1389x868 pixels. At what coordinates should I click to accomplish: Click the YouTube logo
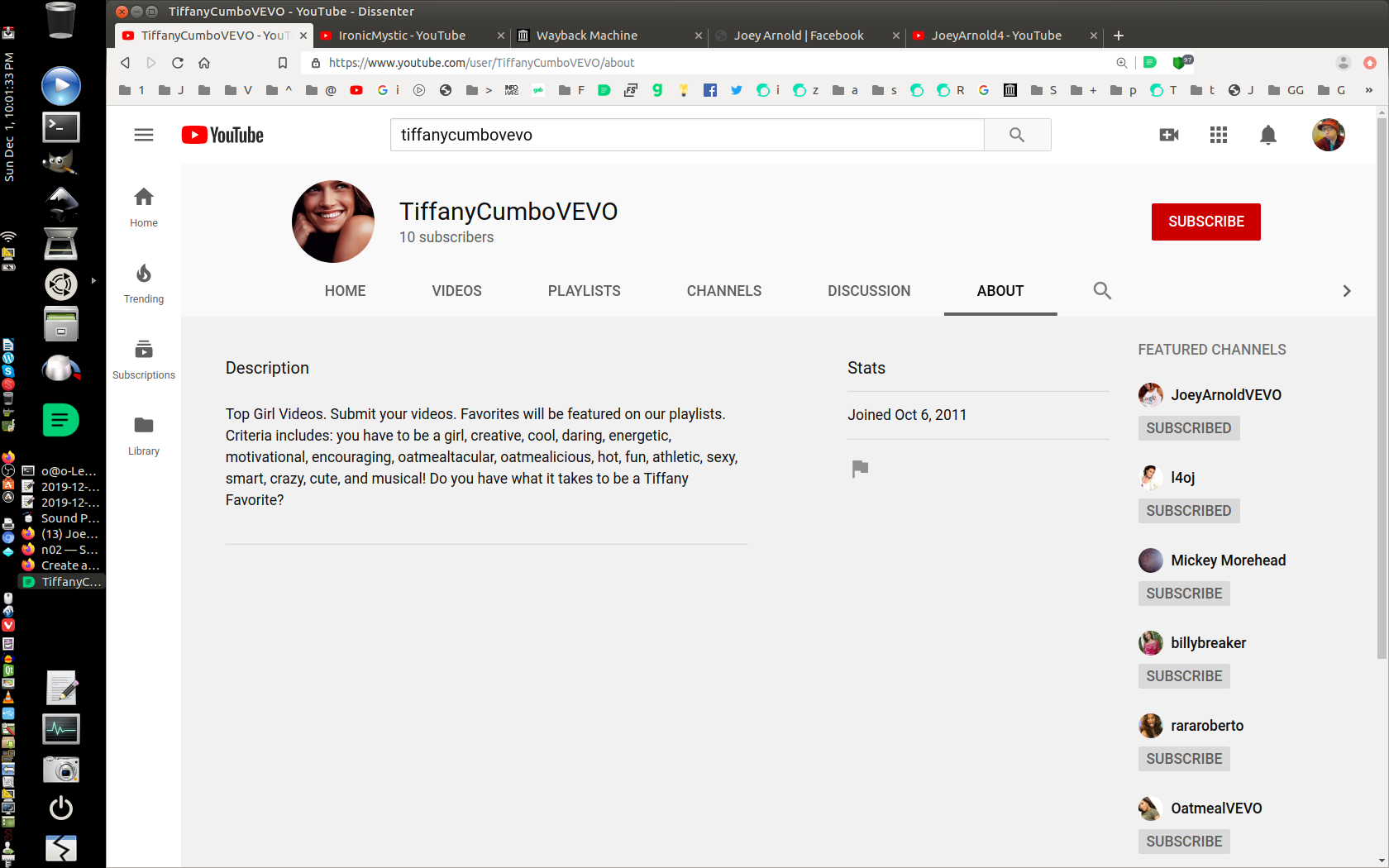[x=222, y=135]
